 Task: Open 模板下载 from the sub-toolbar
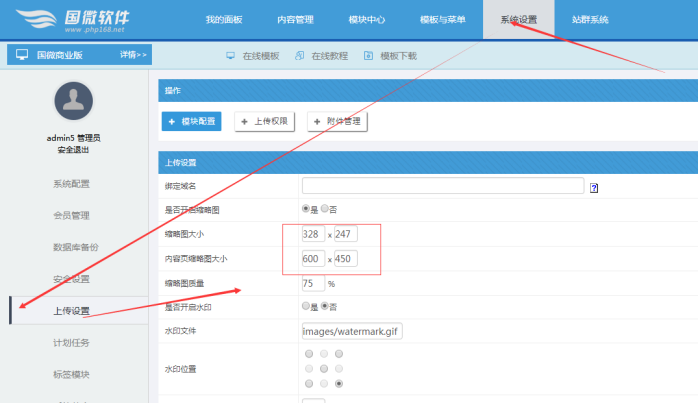point(390,55)
